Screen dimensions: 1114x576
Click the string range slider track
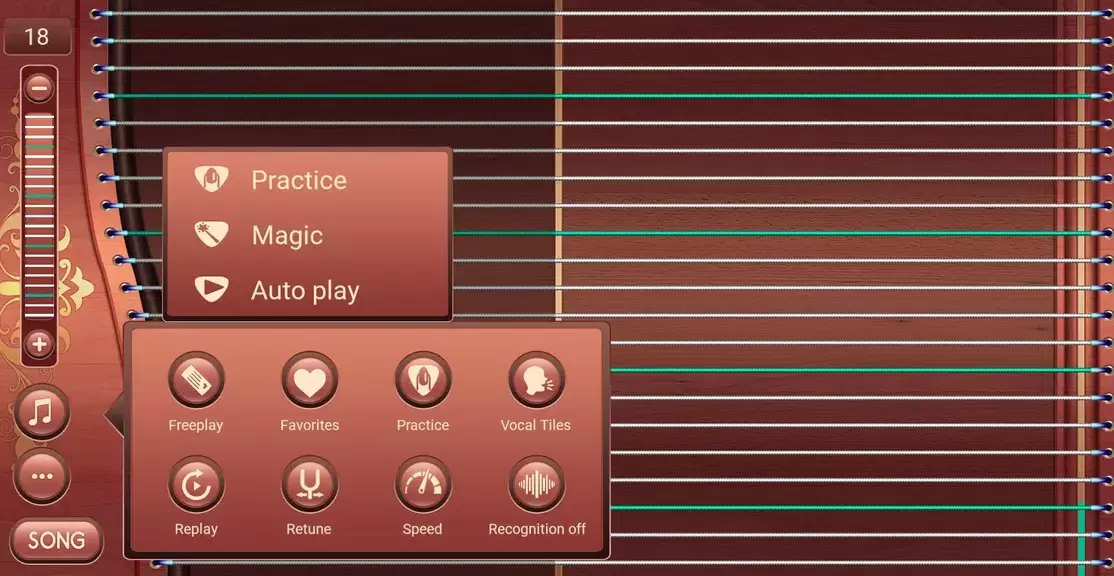coord(39,215)
